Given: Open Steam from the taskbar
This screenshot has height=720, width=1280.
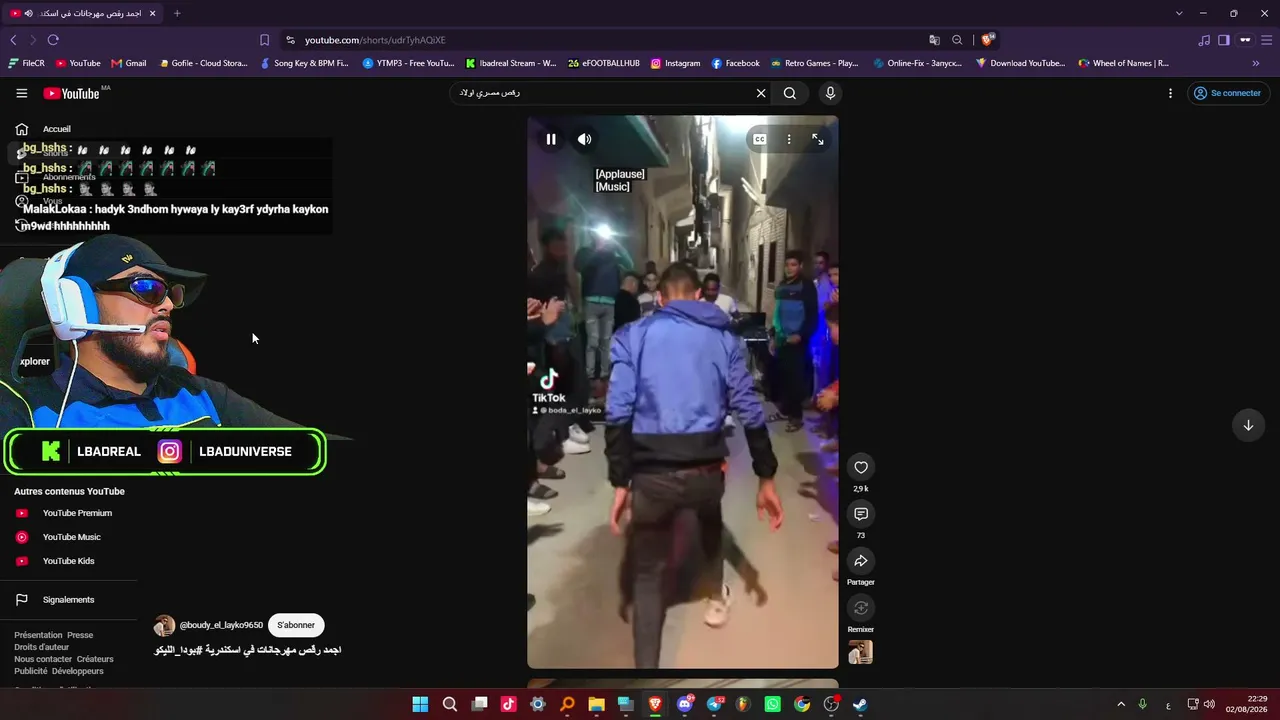Looking at the screenshot, I should pyautogui.click(x=860, y=704).
